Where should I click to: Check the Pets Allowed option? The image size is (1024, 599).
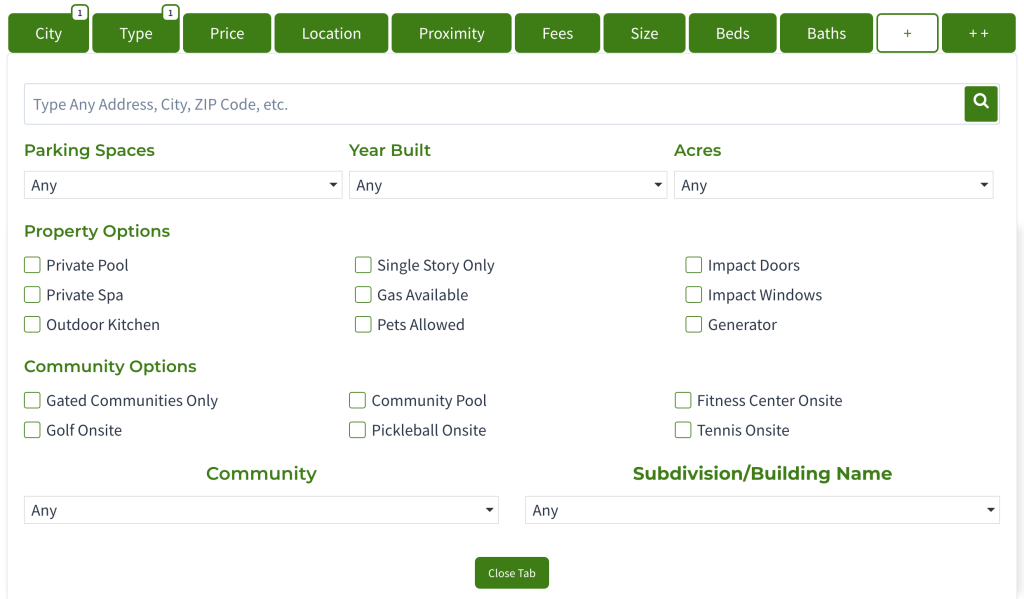[x=363, y=324]
